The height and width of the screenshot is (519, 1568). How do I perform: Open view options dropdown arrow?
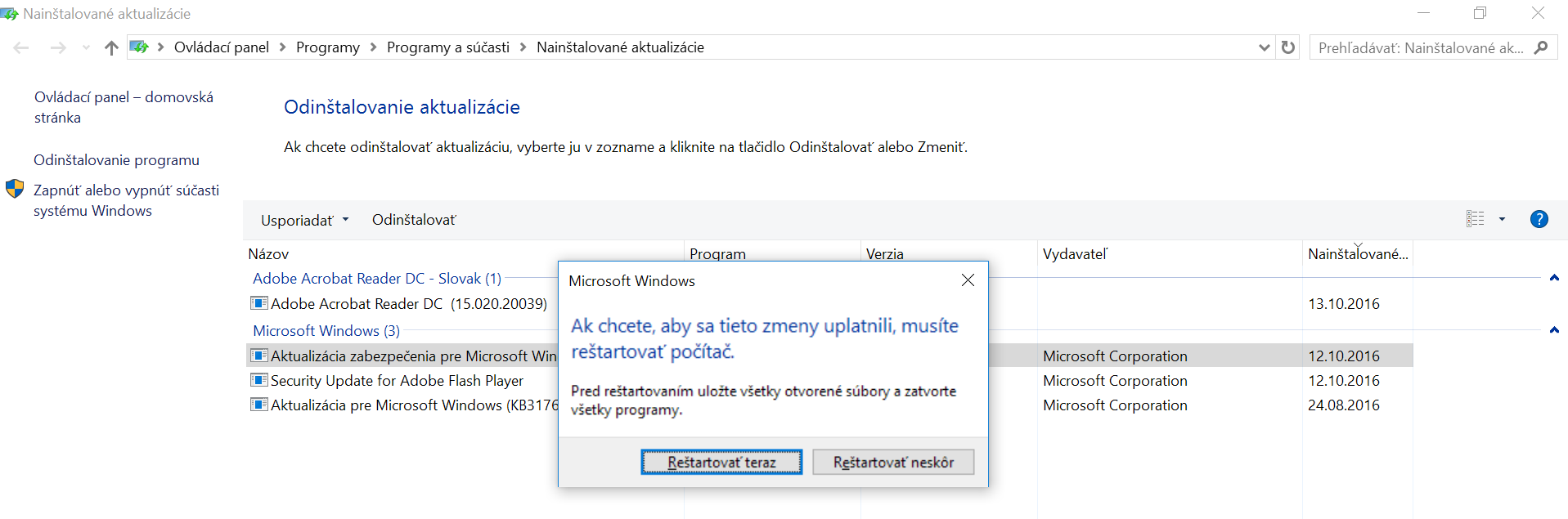(x=1502, y=219)
